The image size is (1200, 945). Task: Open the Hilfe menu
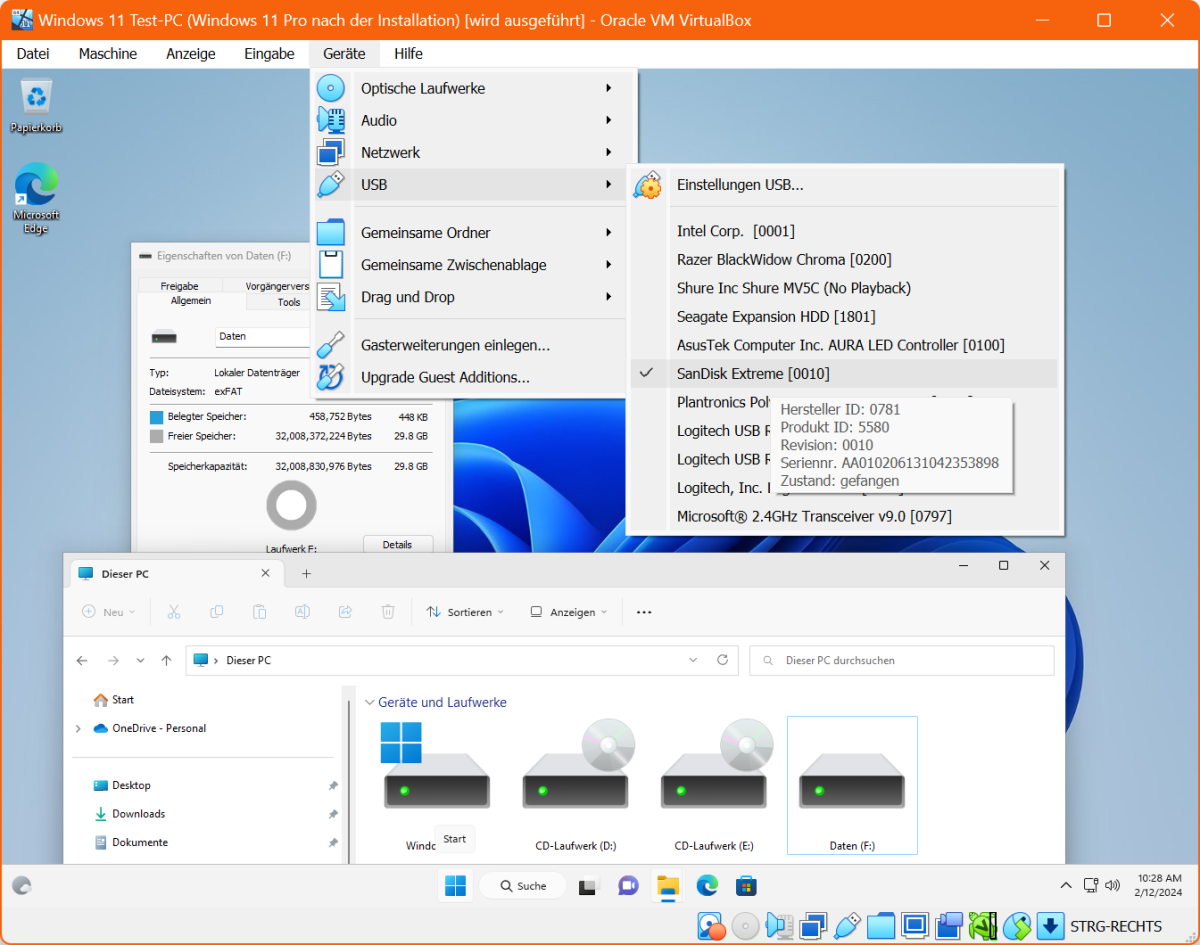[x=407, y=53]
